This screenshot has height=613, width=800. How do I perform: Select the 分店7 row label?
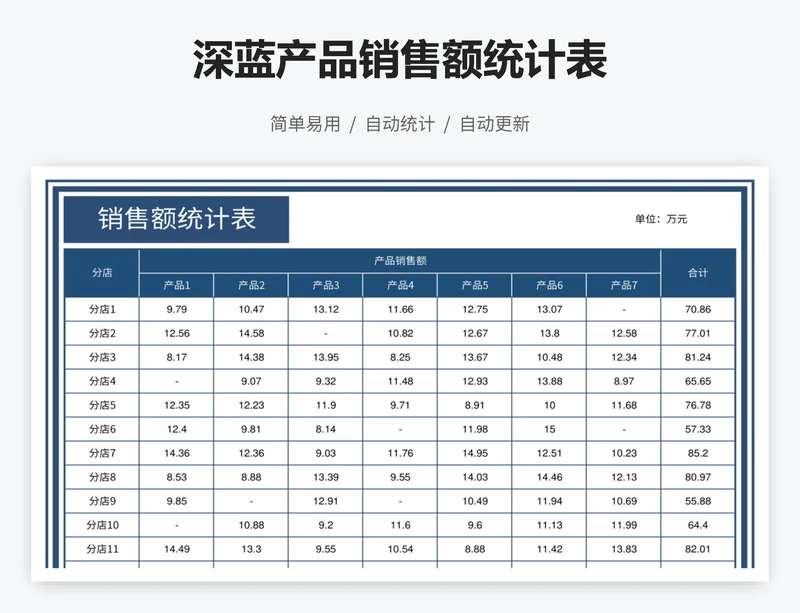[x=102, y=453]
